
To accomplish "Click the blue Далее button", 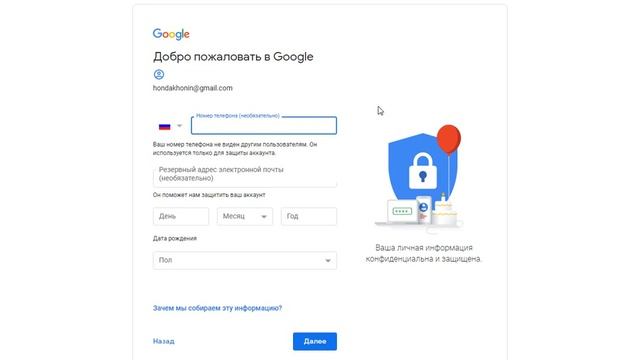I will tap(315, 341).
